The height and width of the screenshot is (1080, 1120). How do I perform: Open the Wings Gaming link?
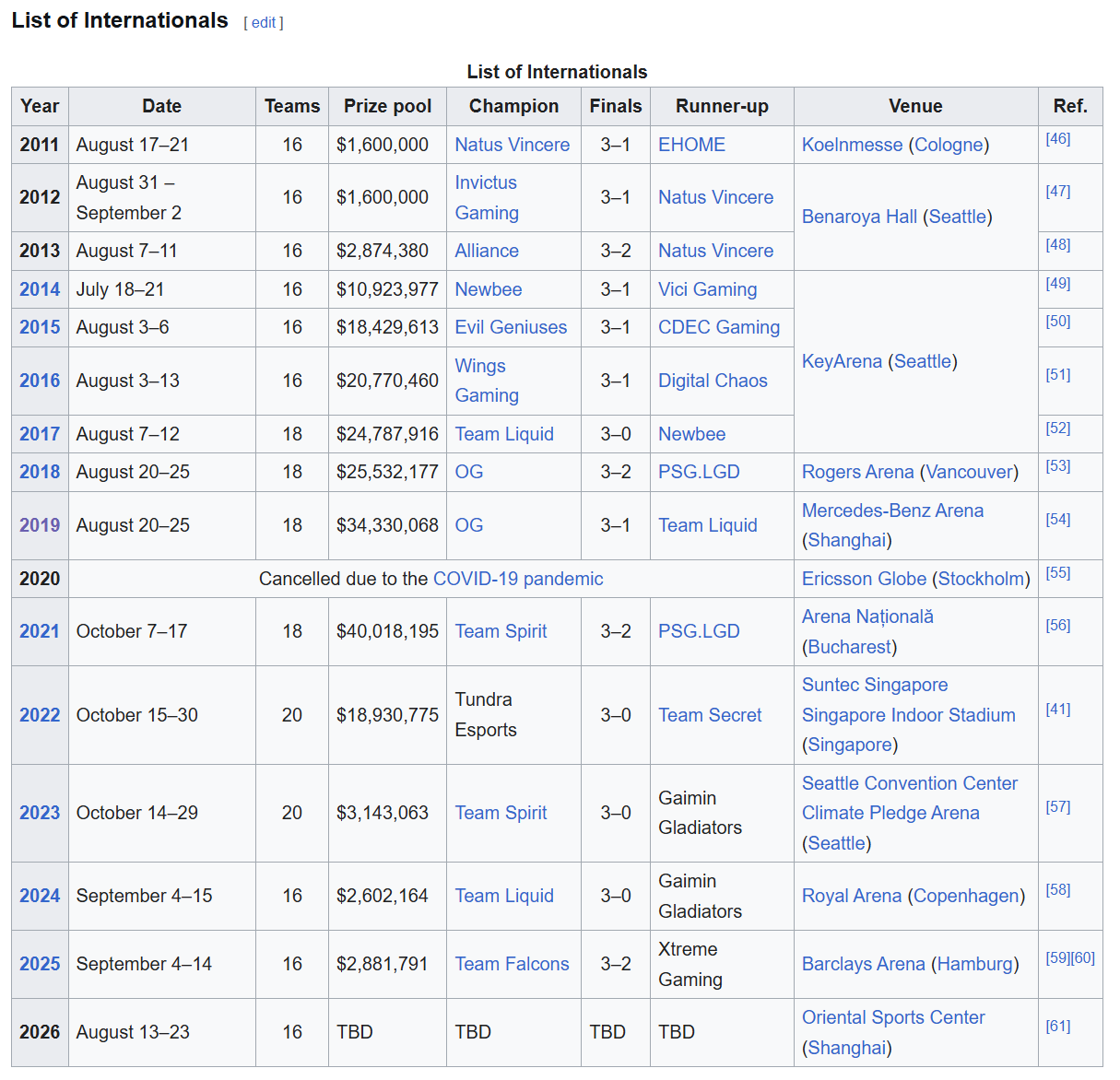[x=487, y=381]
